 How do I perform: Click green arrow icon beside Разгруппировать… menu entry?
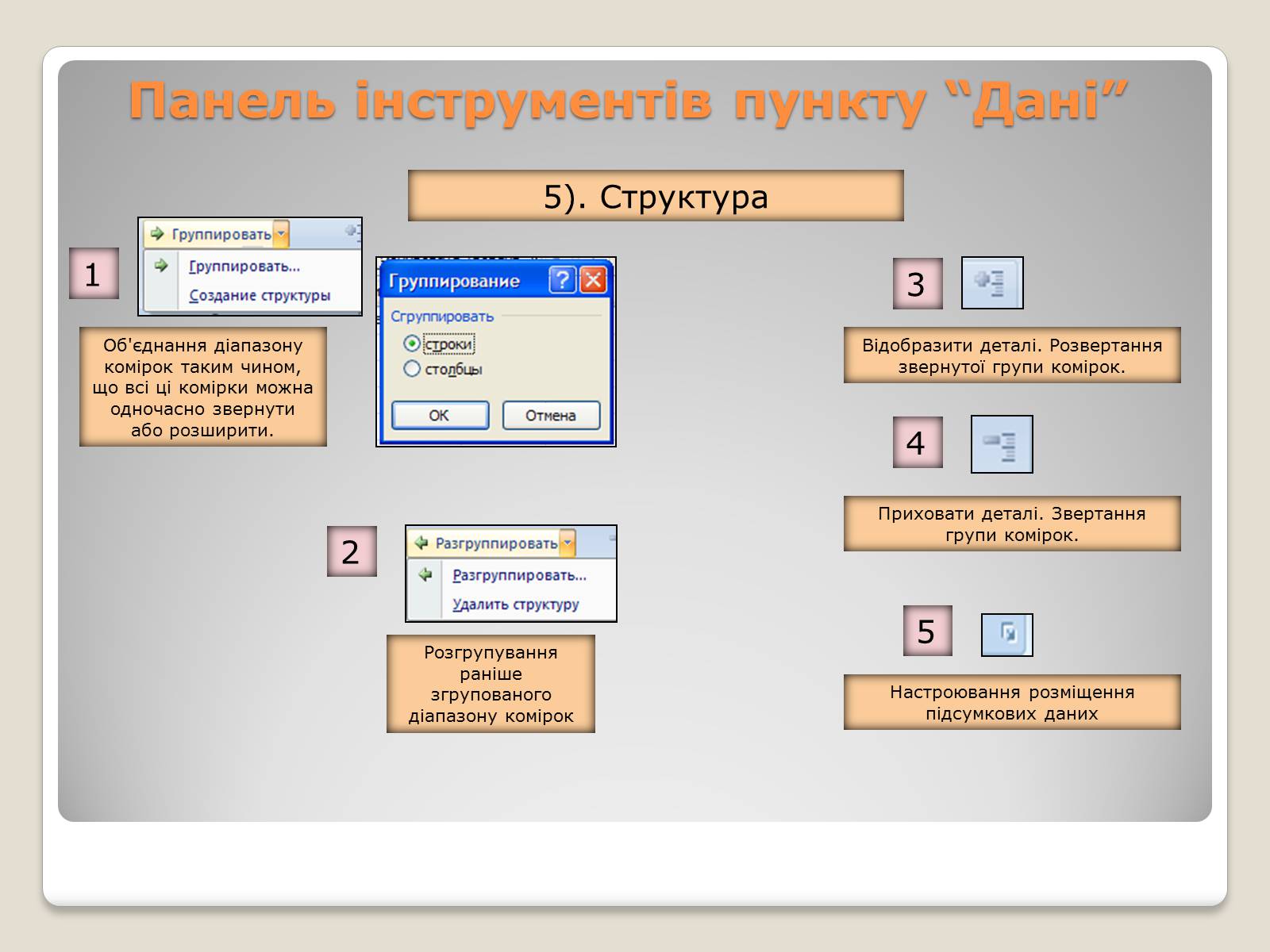[x=425, y=574]
